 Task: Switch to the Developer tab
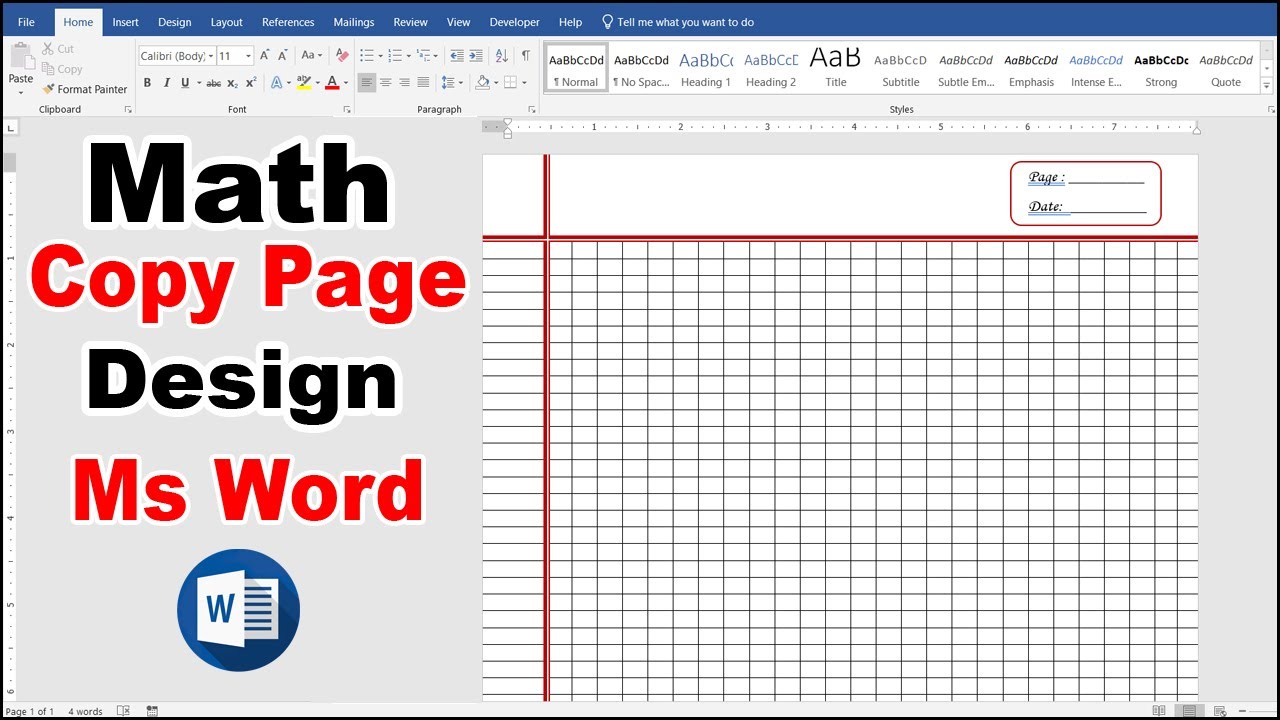(x=515, y=22)
